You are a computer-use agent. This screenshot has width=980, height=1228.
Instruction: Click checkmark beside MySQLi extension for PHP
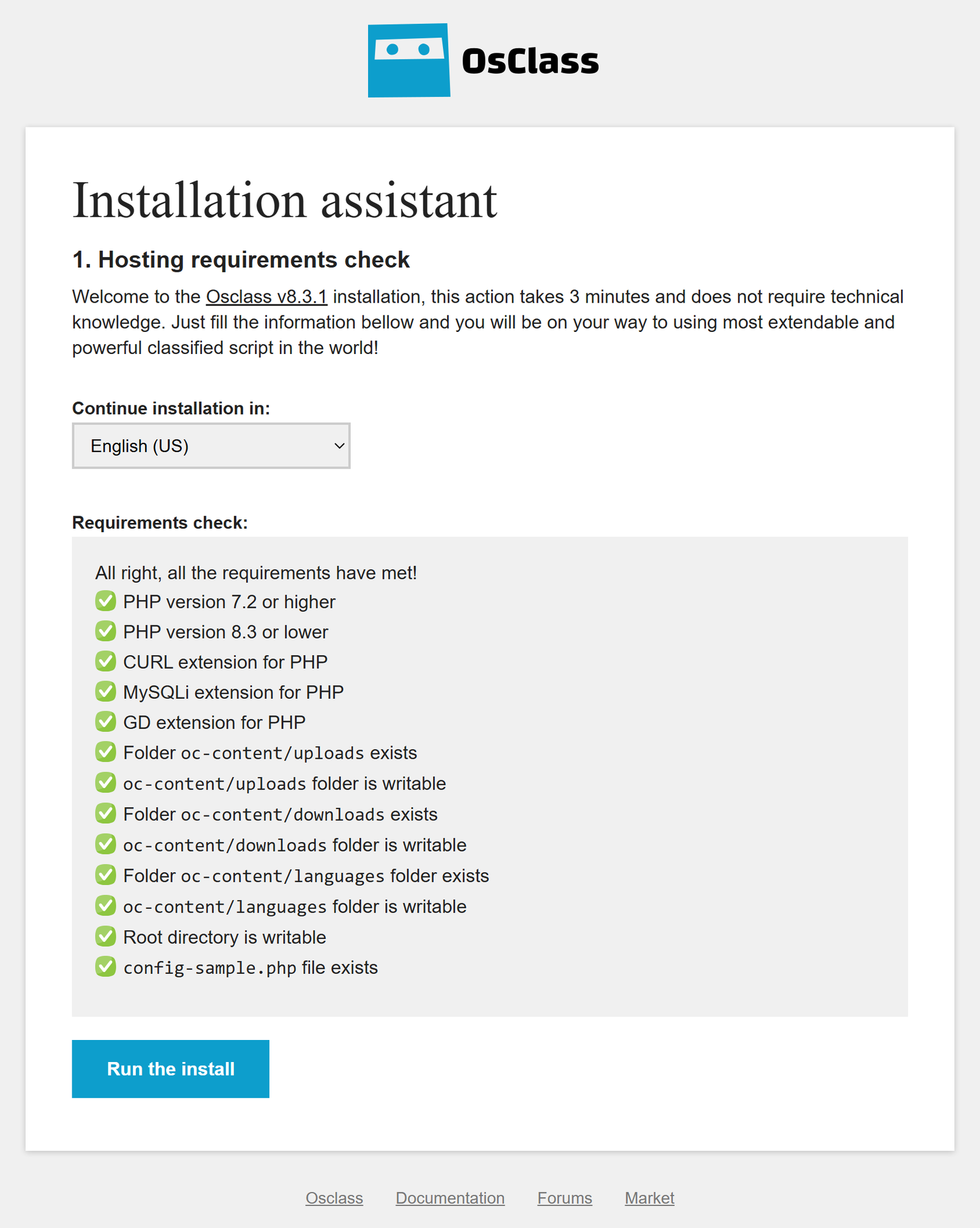(105, 691)
